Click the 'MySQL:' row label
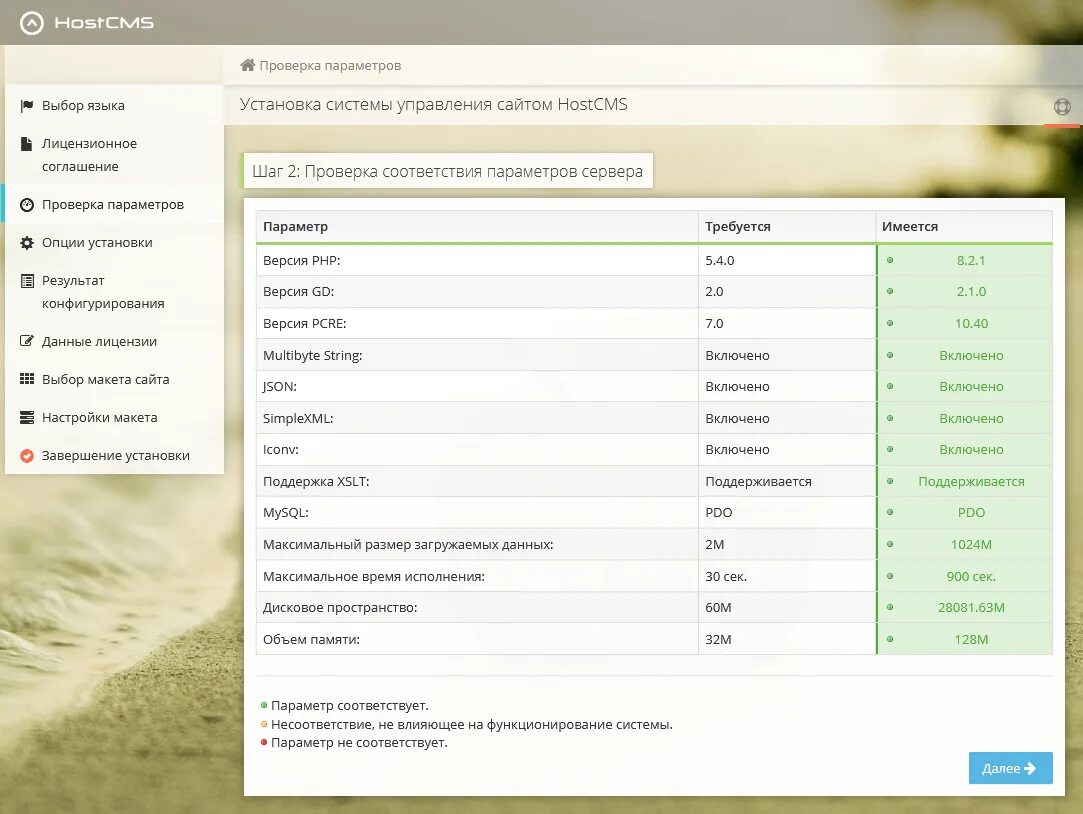 pyautogui.click(x=285, y=512)
